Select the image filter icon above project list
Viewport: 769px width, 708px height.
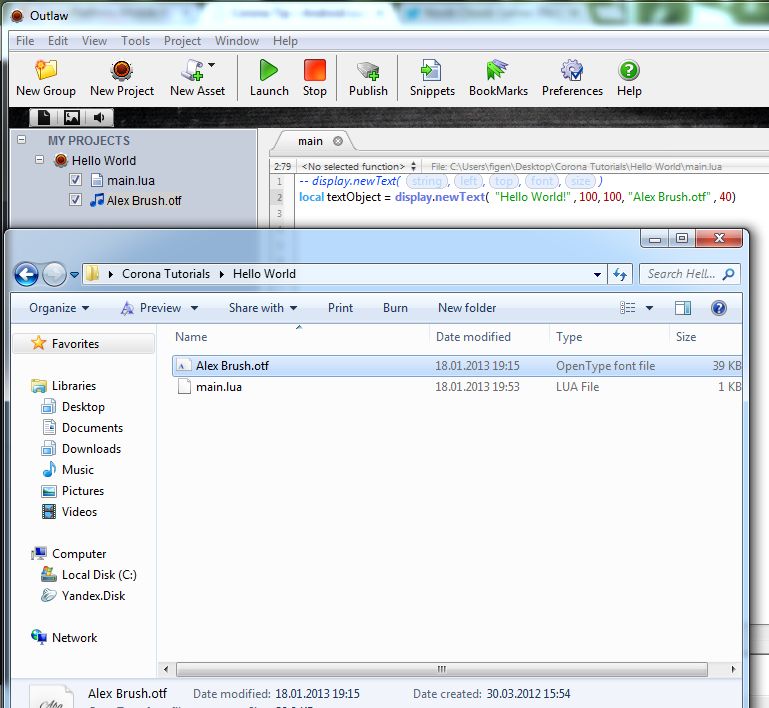click(x=72, y=117)
